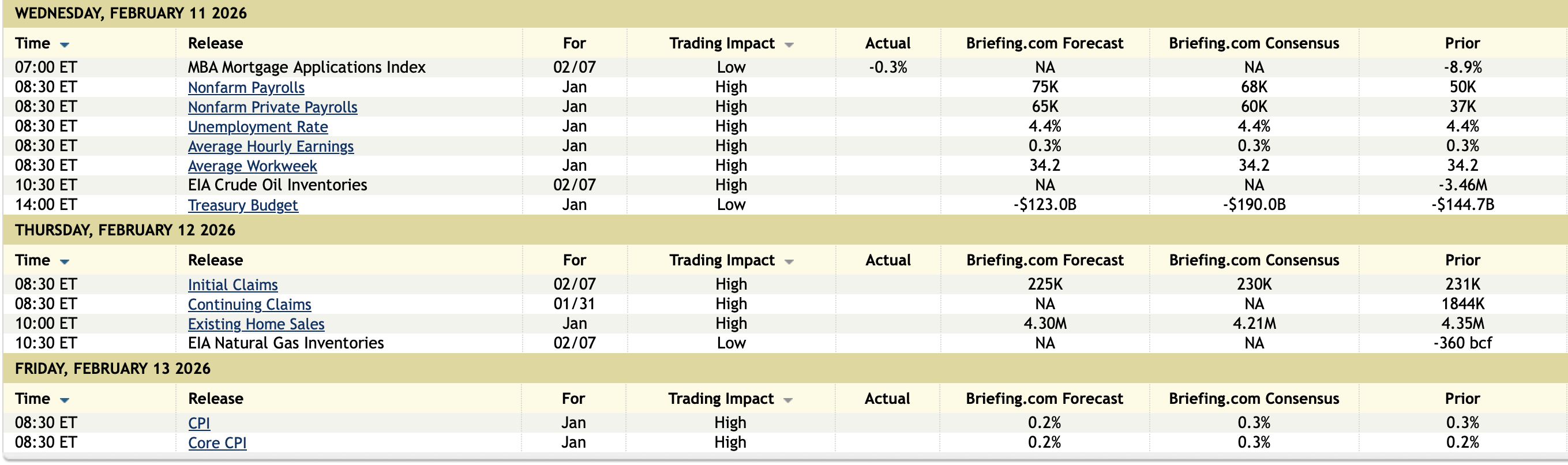Sort Wednesday's Trading Impact column arrow
Image resolution: width=1568 pixels, height=465 pixels.
pos(789,44)
